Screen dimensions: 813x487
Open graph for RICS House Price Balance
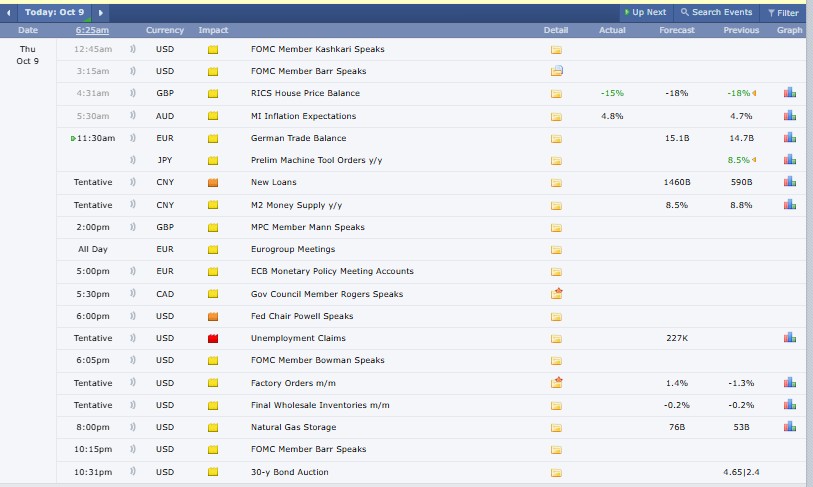click(790, 93)
